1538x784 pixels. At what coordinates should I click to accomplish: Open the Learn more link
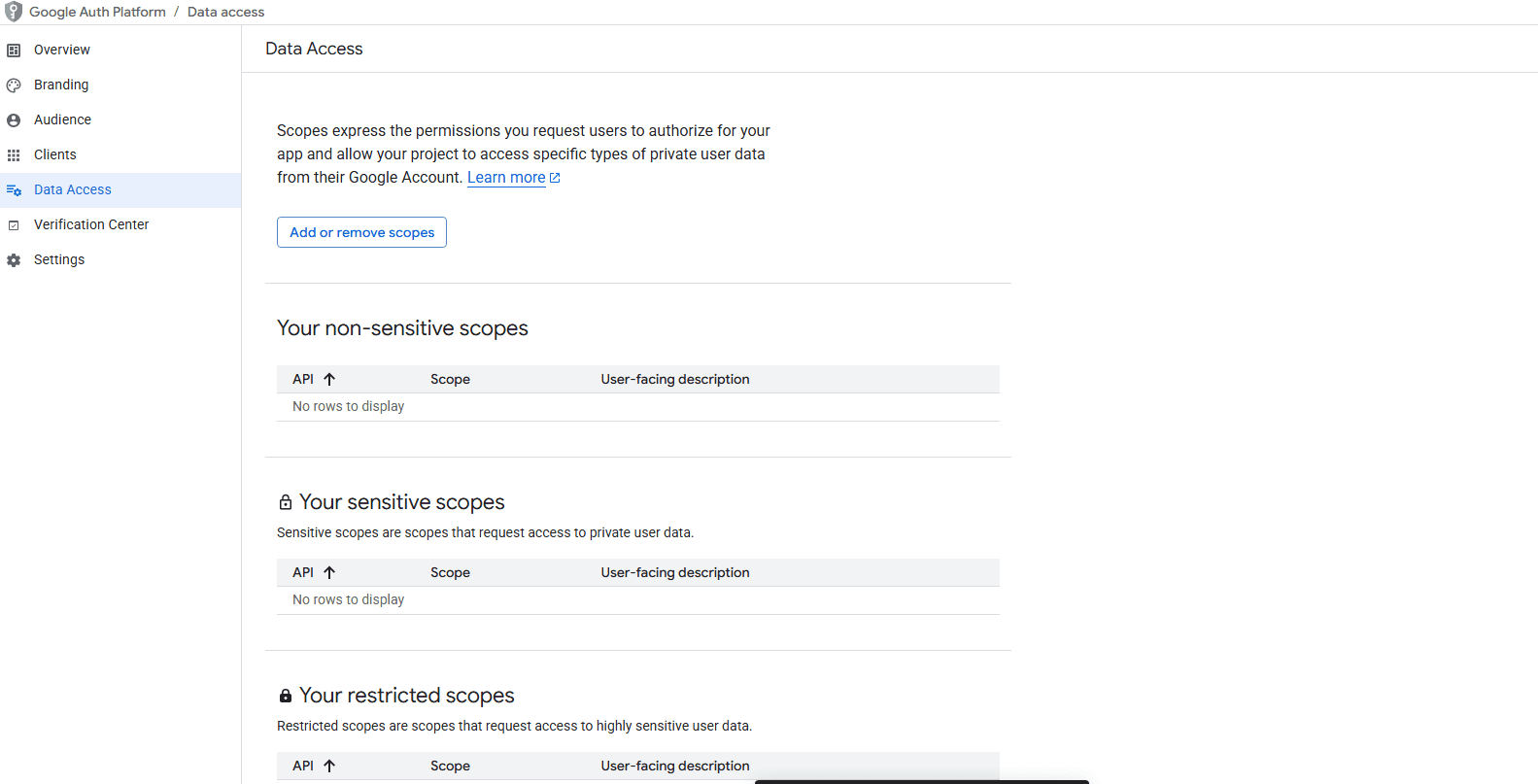click(x=506, y=177)
